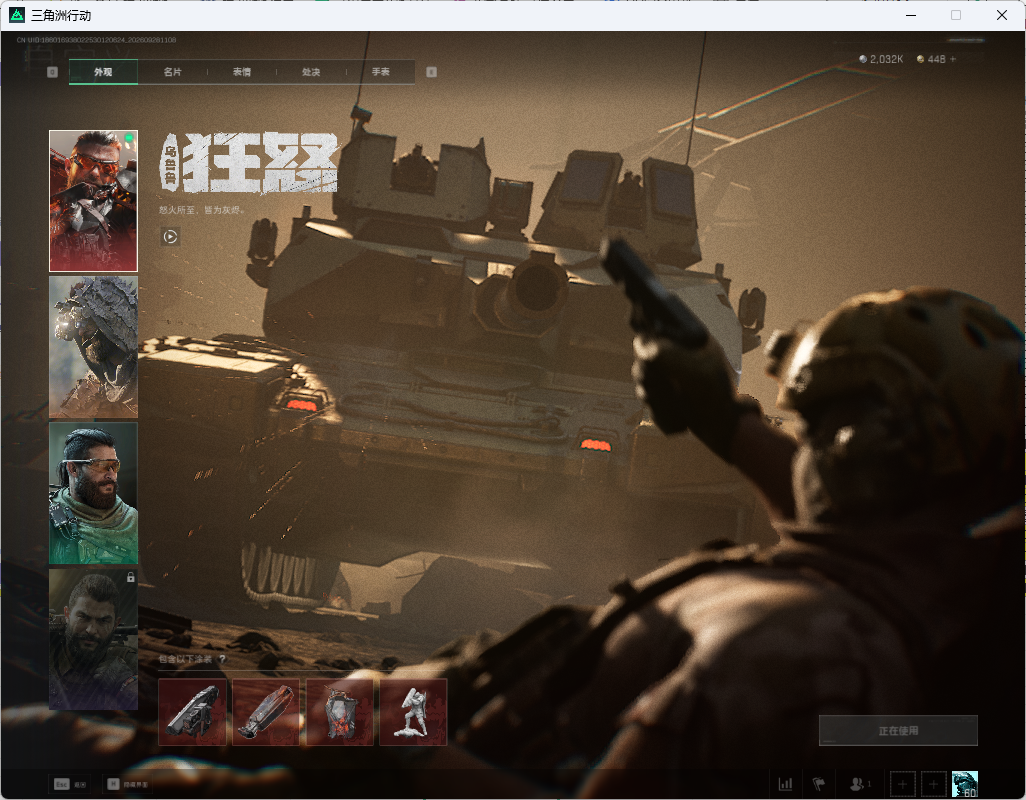Open the level 60 player avatar
1026x800 pixels.
[x=964, y=784]
